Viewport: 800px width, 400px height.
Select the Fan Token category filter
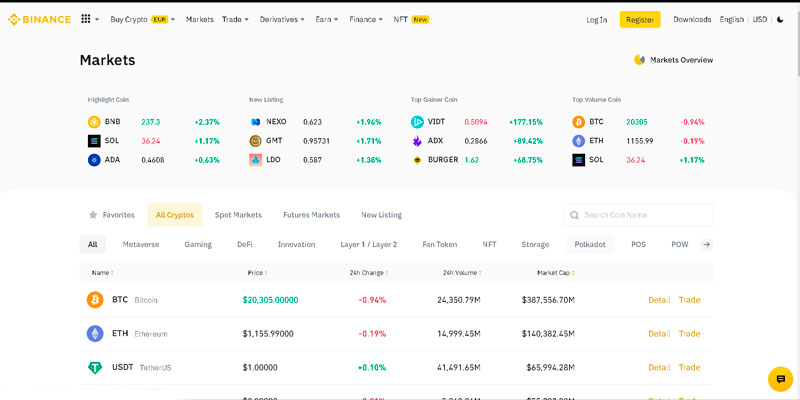click(x=440, y=244)
